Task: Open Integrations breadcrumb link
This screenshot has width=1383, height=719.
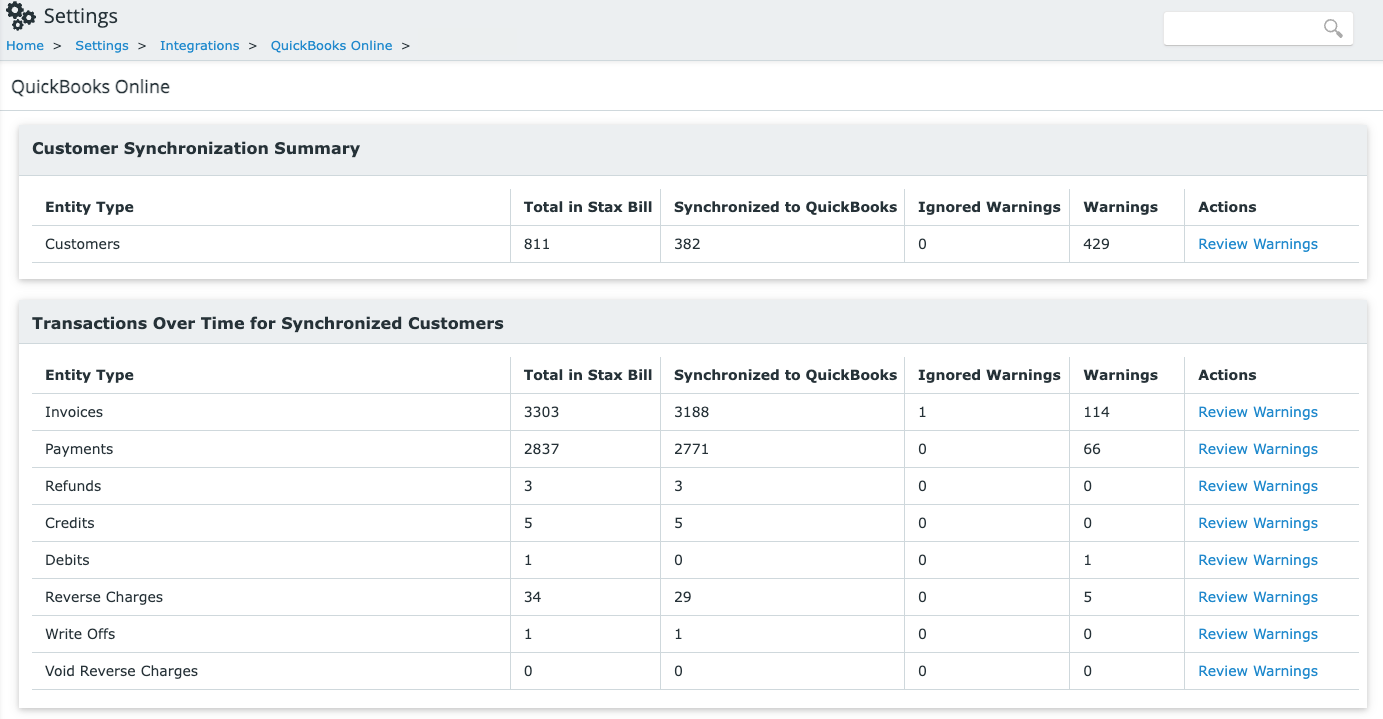Action: [x=200, y=46]
